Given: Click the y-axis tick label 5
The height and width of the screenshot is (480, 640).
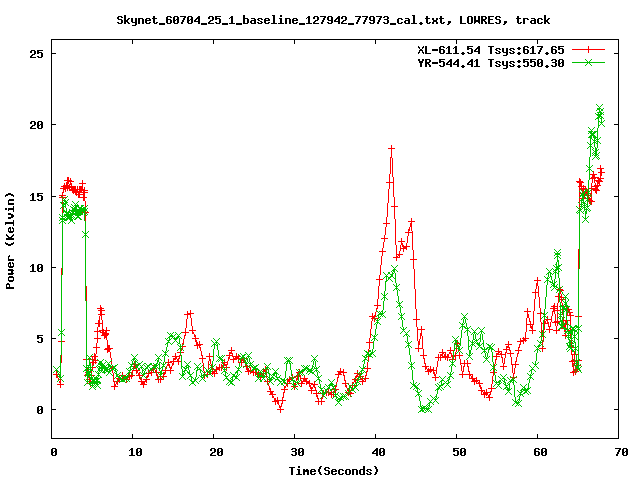Looking at the screenshot, I should pos(40,339).
